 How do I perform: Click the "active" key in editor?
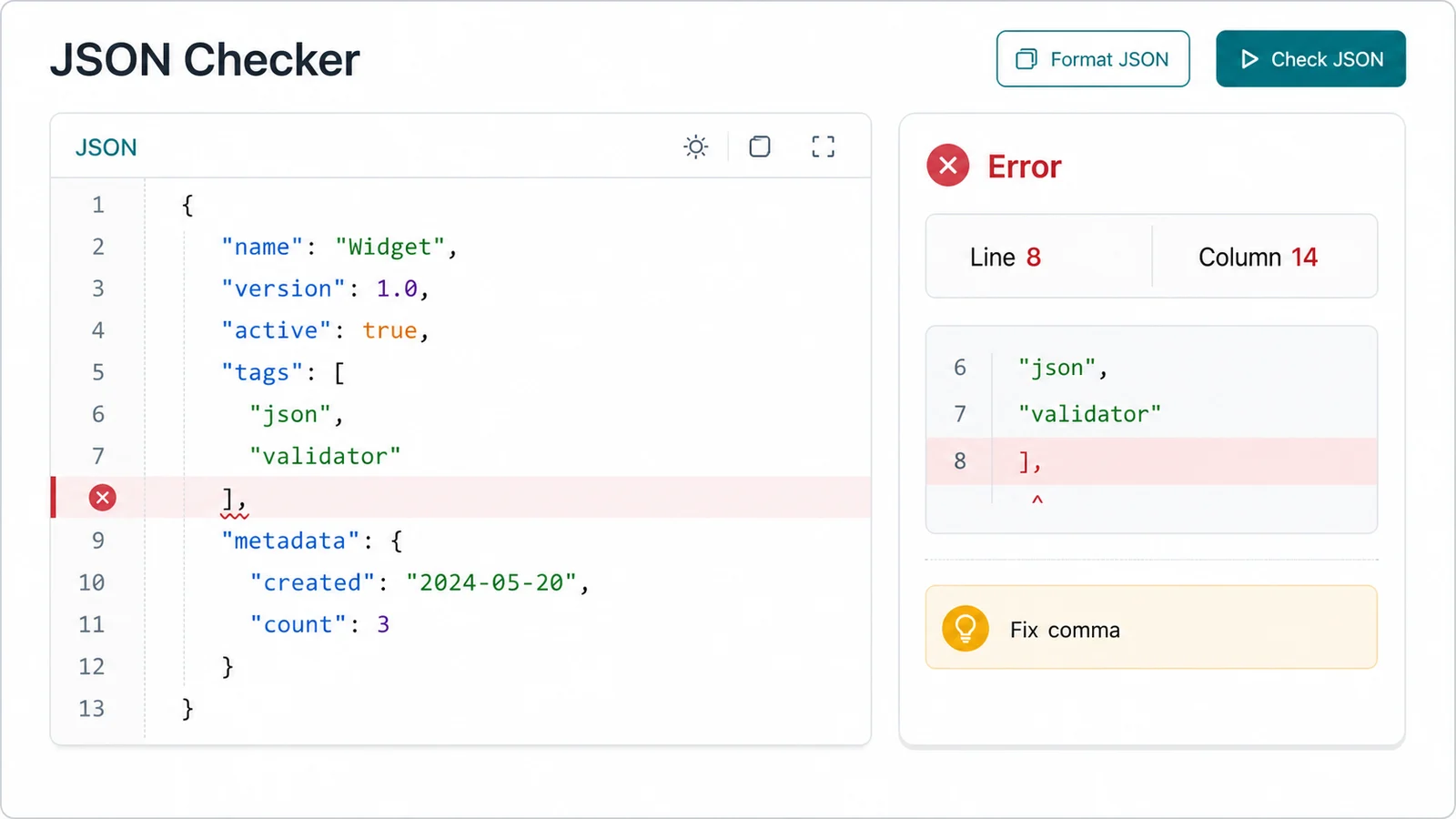(277, 330)
